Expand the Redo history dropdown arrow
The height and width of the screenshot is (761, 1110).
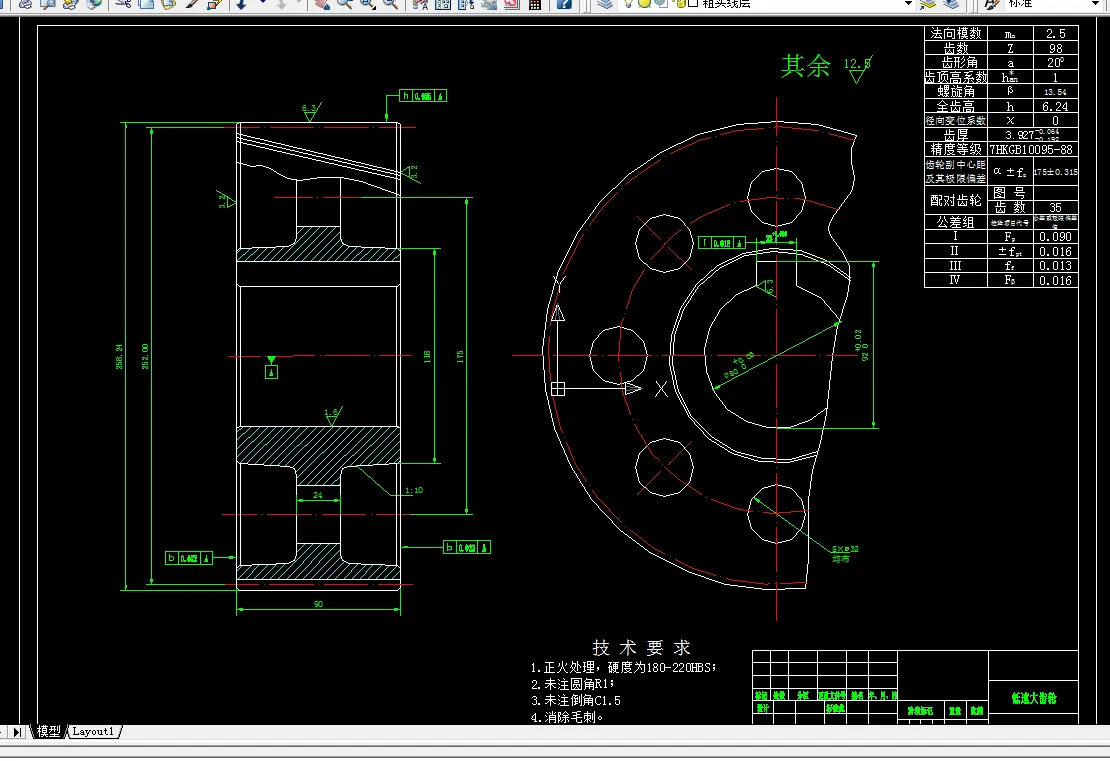[x=299, y=3]
